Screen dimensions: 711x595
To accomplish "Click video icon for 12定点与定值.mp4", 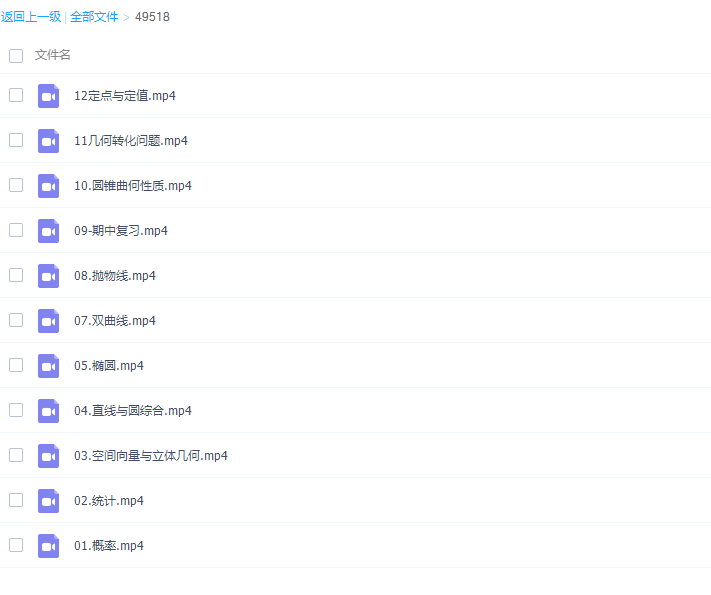I will pos(49,96).
